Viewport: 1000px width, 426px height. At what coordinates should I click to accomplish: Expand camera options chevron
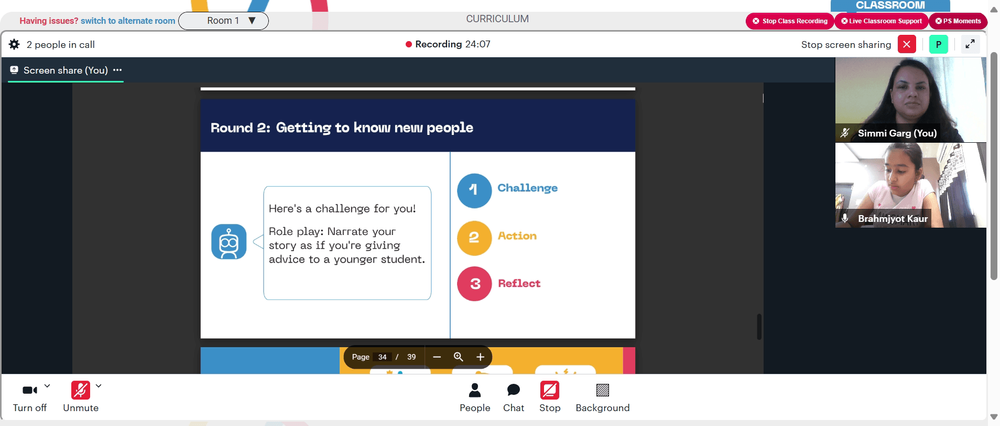[47, 385]
